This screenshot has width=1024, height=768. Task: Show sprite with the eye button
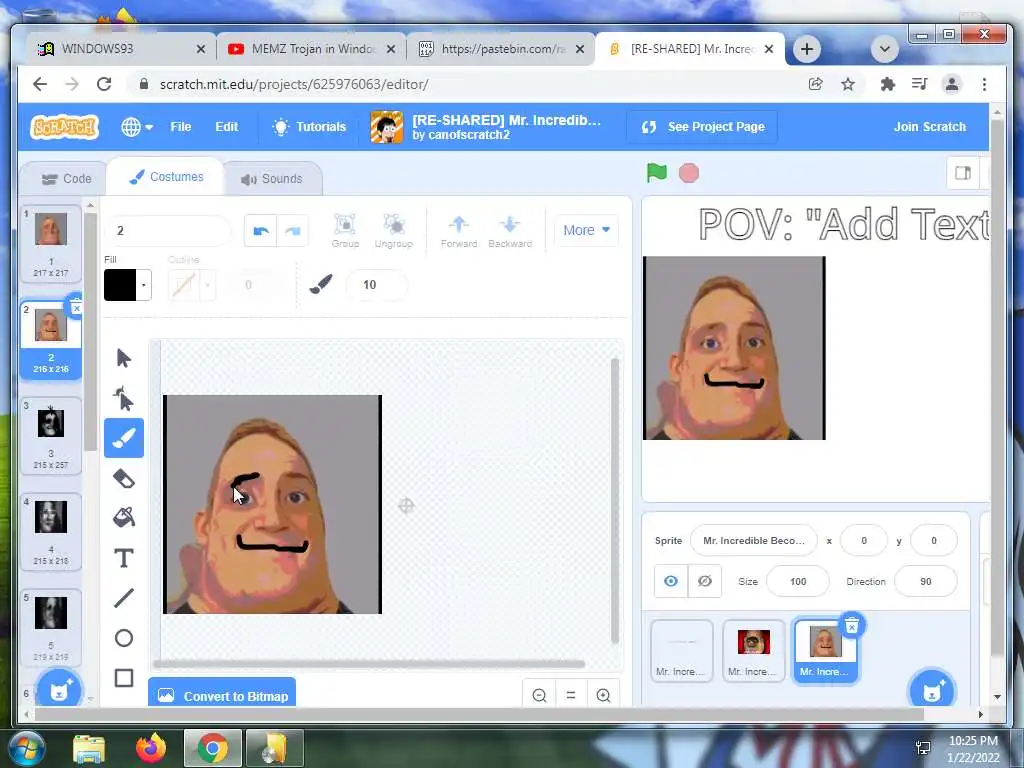point(671,581)
